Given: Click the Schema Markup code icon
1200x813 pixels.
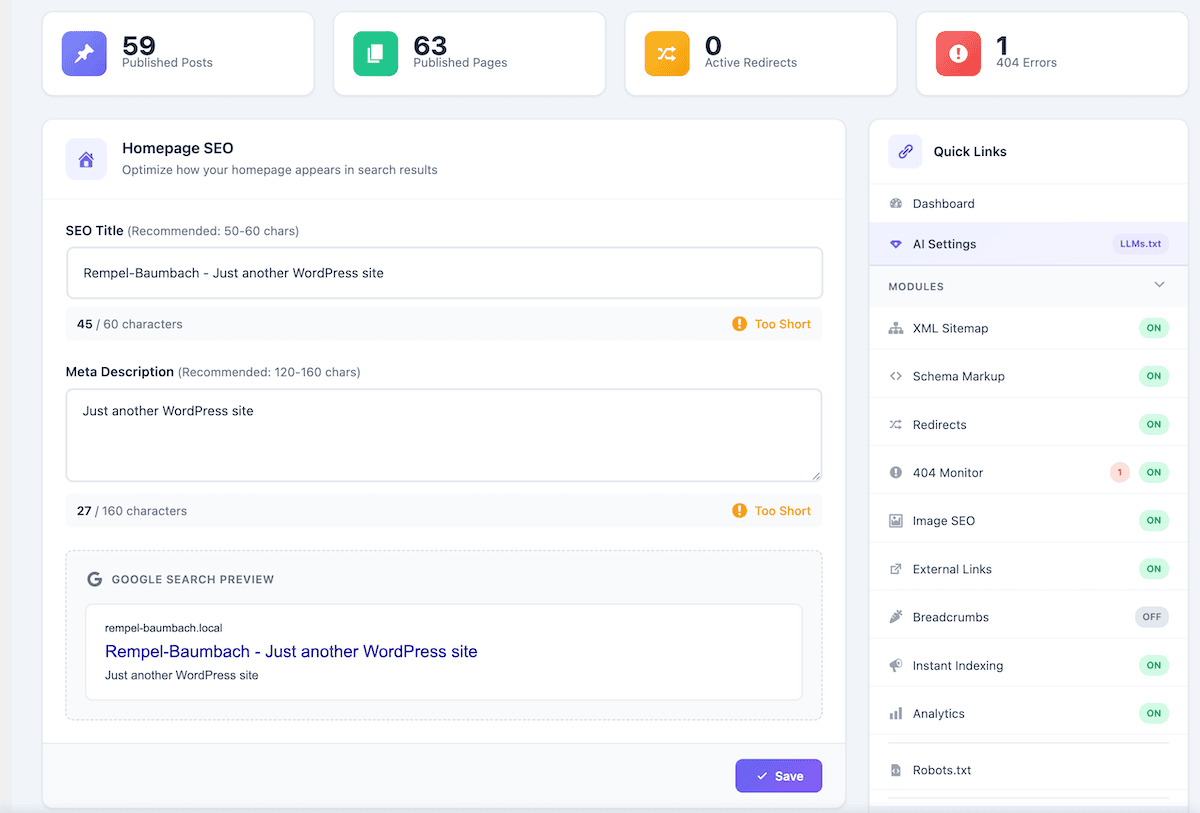Looking at the screenshot, I should pyautogui.click(x=895, y=376).
